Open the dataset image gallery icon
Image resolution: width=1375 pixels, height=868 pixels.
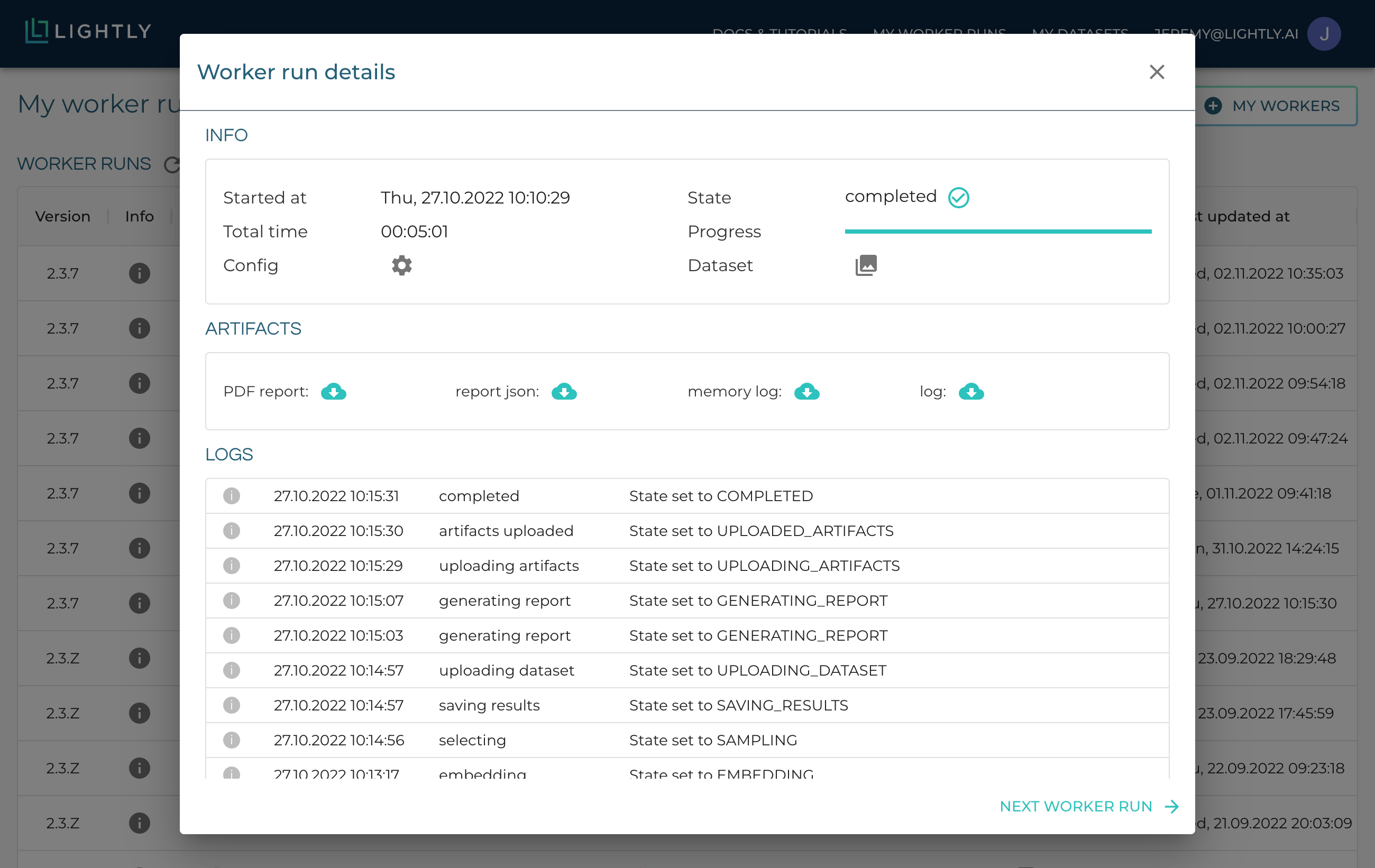866,265
